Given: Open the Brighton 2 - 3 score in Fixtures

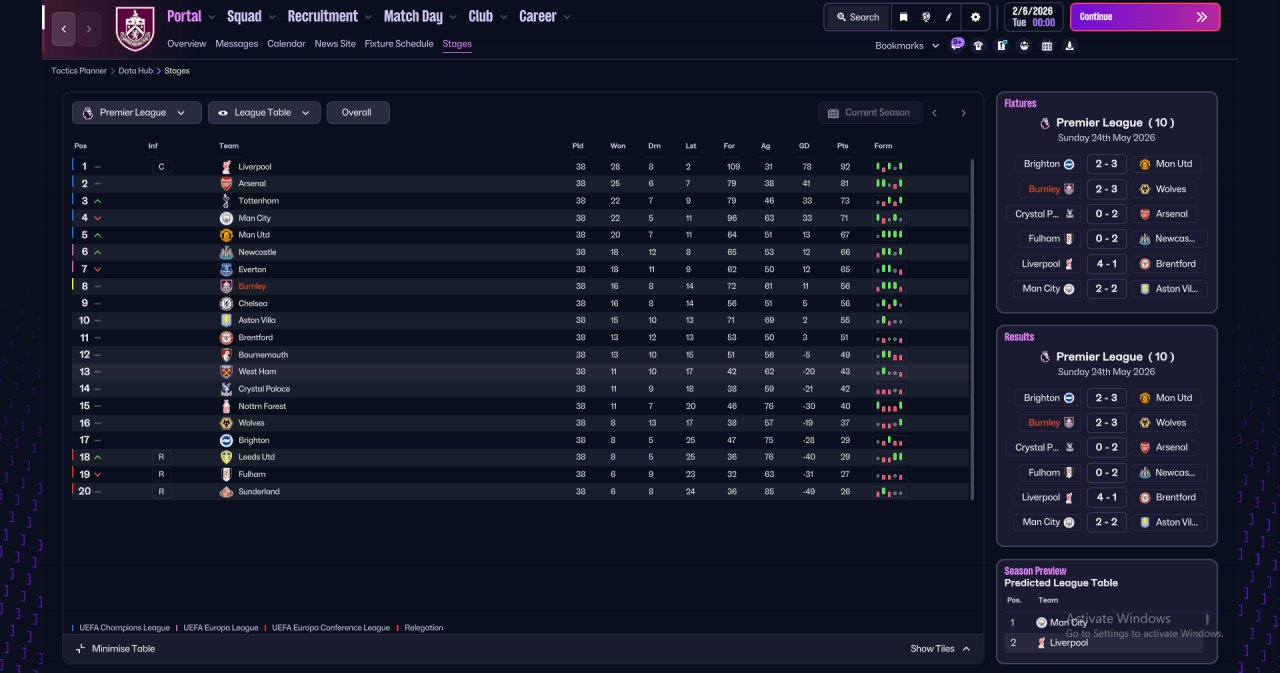Looking at the screenshot, I should click(x=1106, y=164).
